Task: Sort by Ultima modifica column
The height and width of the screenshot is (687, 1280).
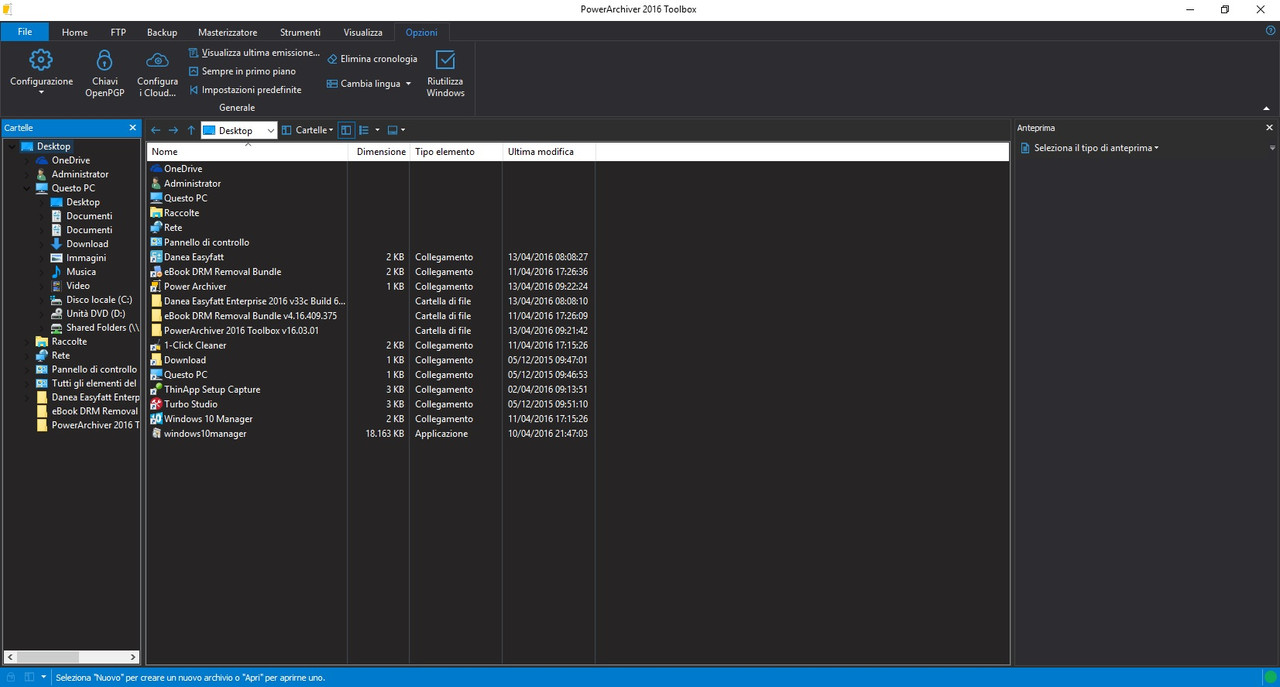Action: (x=549, y=152)
